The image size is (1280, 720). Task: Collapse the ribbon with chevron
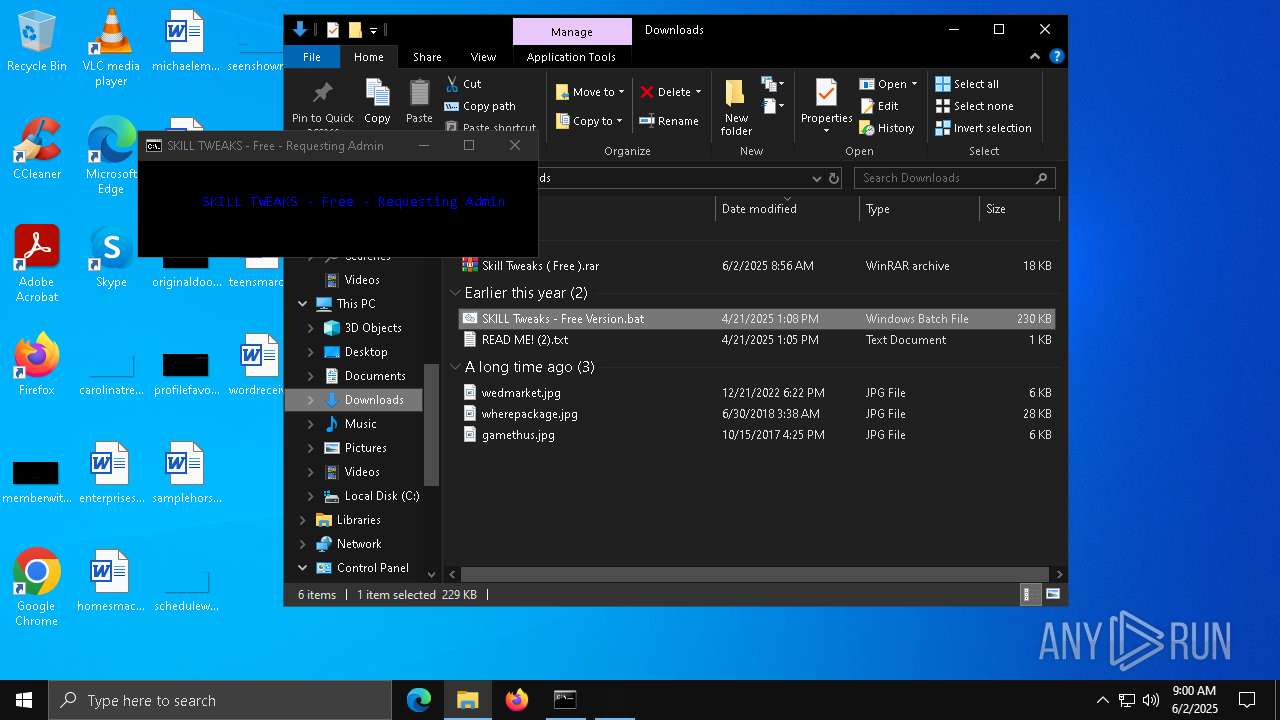point(1035,57)
